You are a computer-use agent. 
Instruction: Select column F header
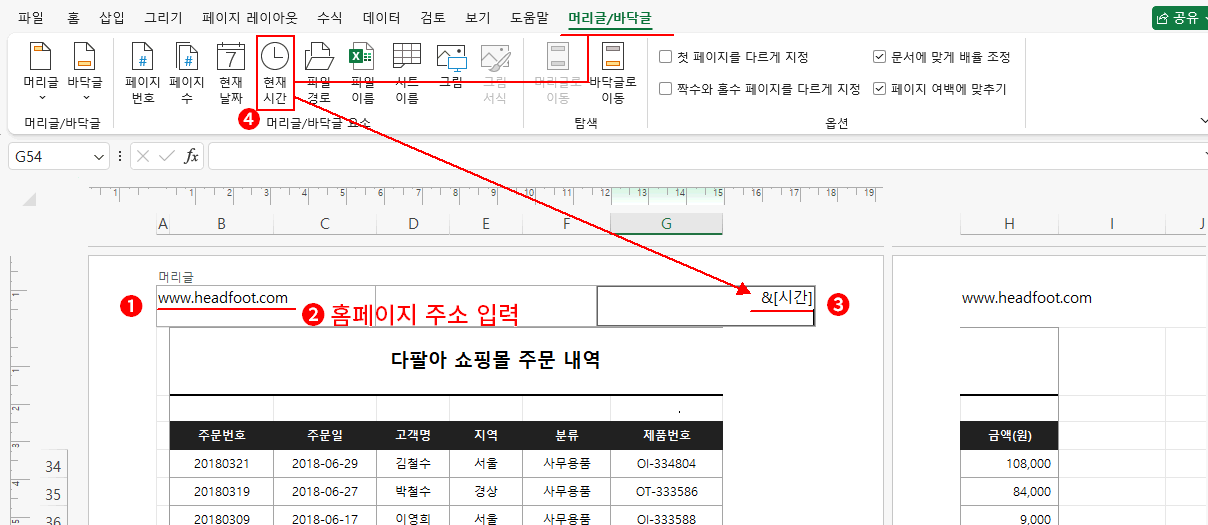pyautogui.click(x=566, y=225)
